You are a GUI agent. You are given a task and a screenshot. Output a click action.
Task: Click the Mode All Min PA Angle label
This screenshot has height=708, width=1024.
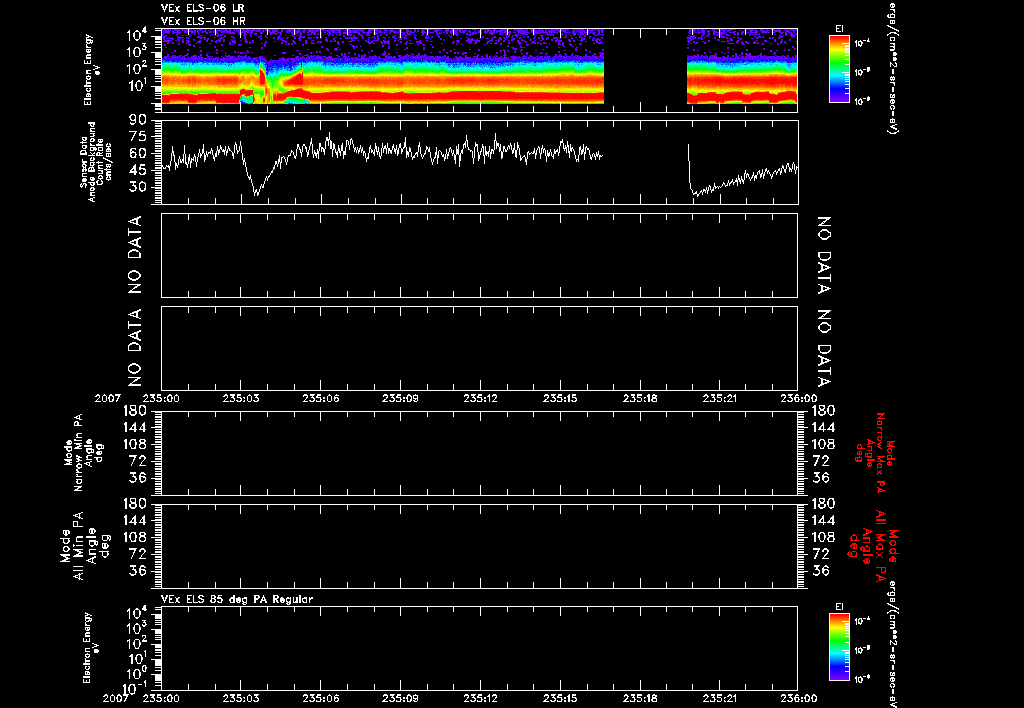click(85, 545)
